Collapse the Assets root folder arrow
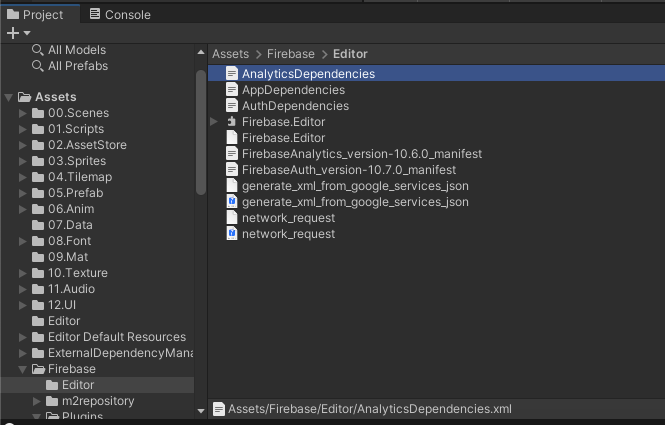665x425 pixels. point(8,98)
